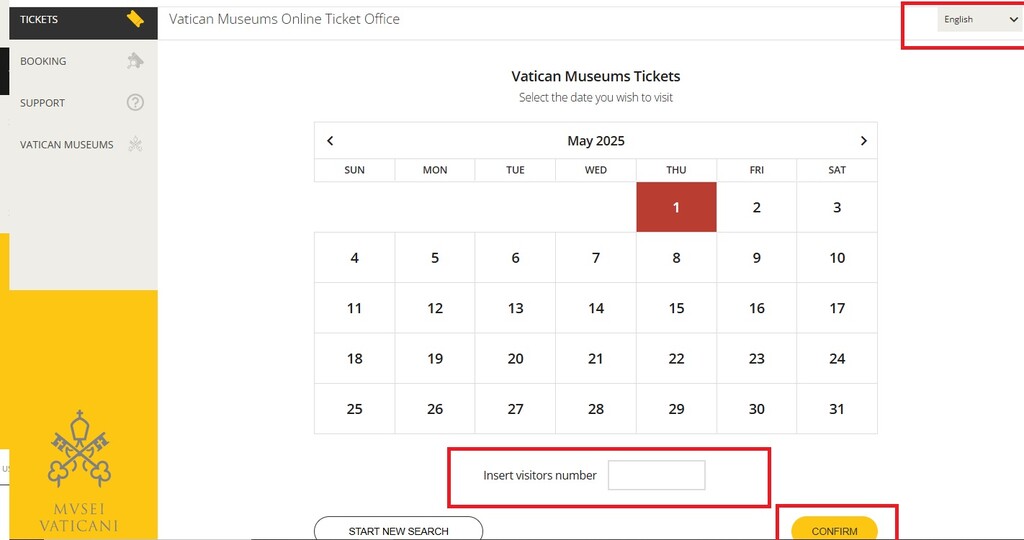Click the visitors number input field
The height and width of the screenshot is (540, 1024).
(x=656, y=475)
